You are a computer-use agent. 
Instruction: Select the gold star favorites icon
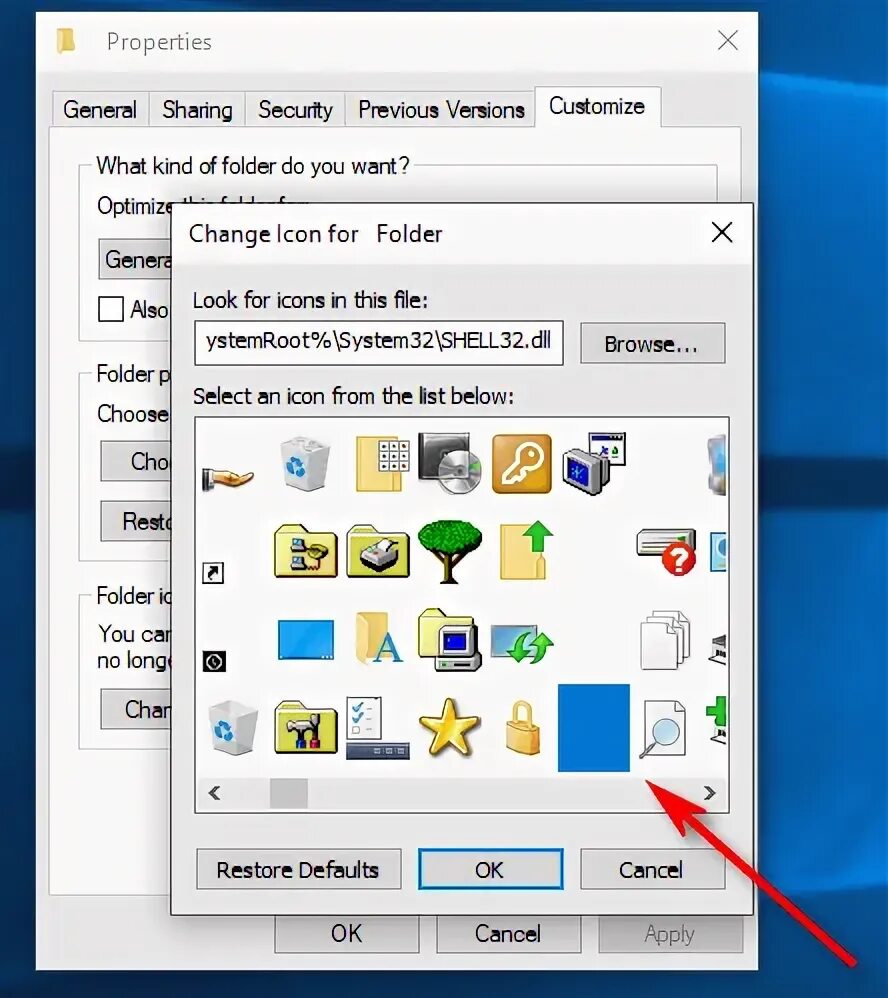449,727
